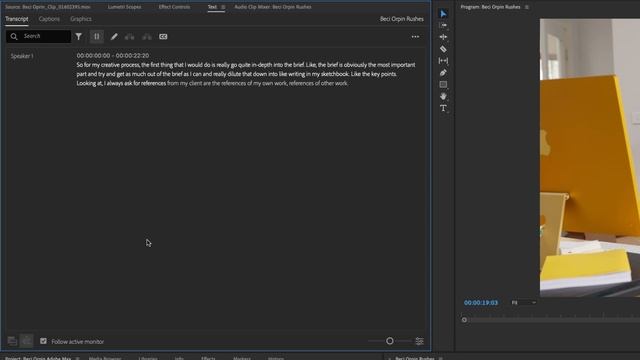This screenshot has height=360, width=640.
Task: Toggle the show pauses button
Action: [97, 37]
